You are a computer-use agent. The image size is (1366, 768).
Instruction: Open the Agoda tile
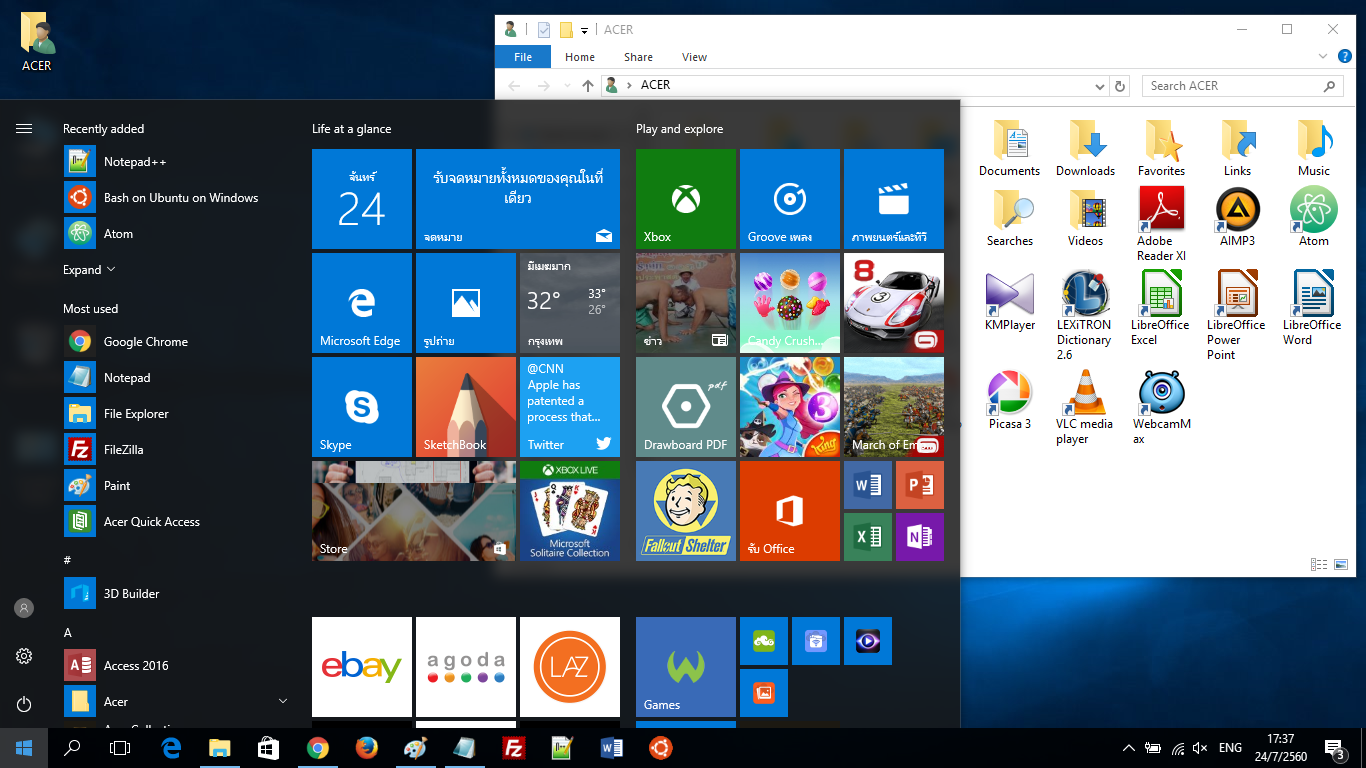pos(466,667)
